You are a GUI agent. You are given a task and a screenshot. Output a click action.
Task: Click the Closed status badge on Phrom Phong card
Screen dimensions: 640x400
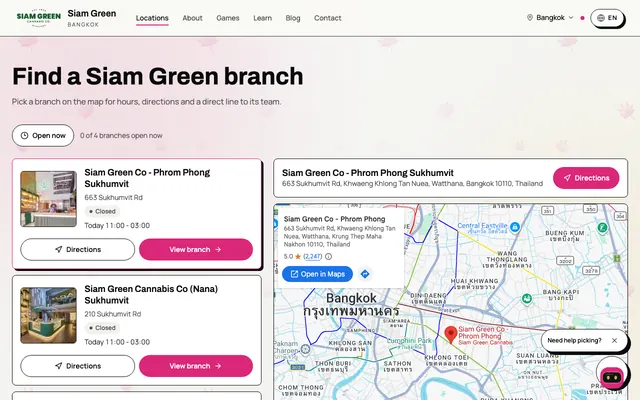(x=102, y=211)
